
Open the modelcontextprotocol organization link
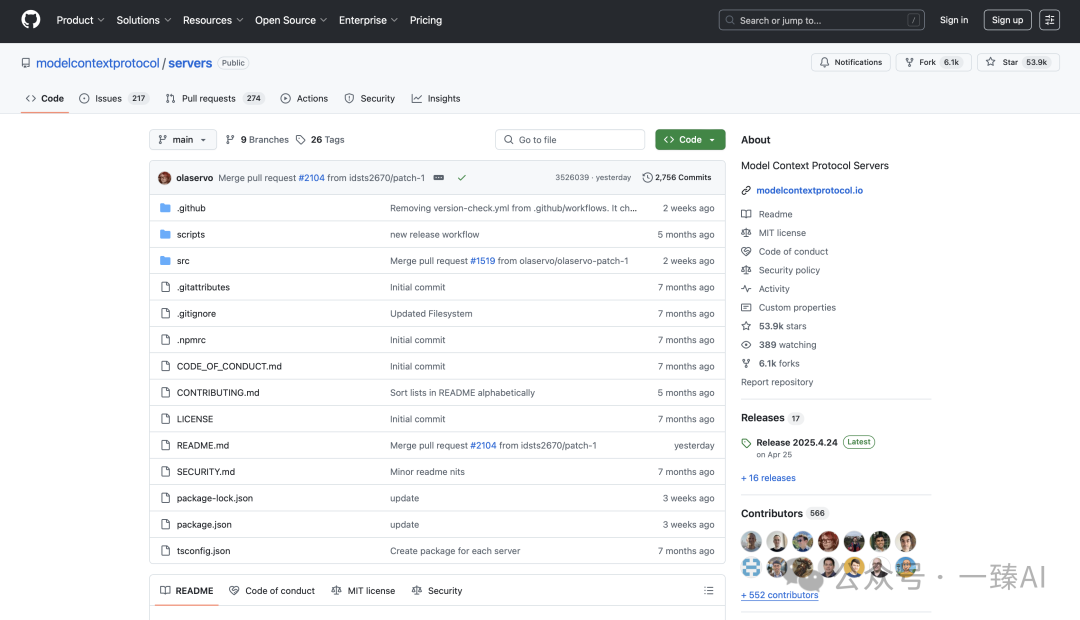tap(98, 63)
